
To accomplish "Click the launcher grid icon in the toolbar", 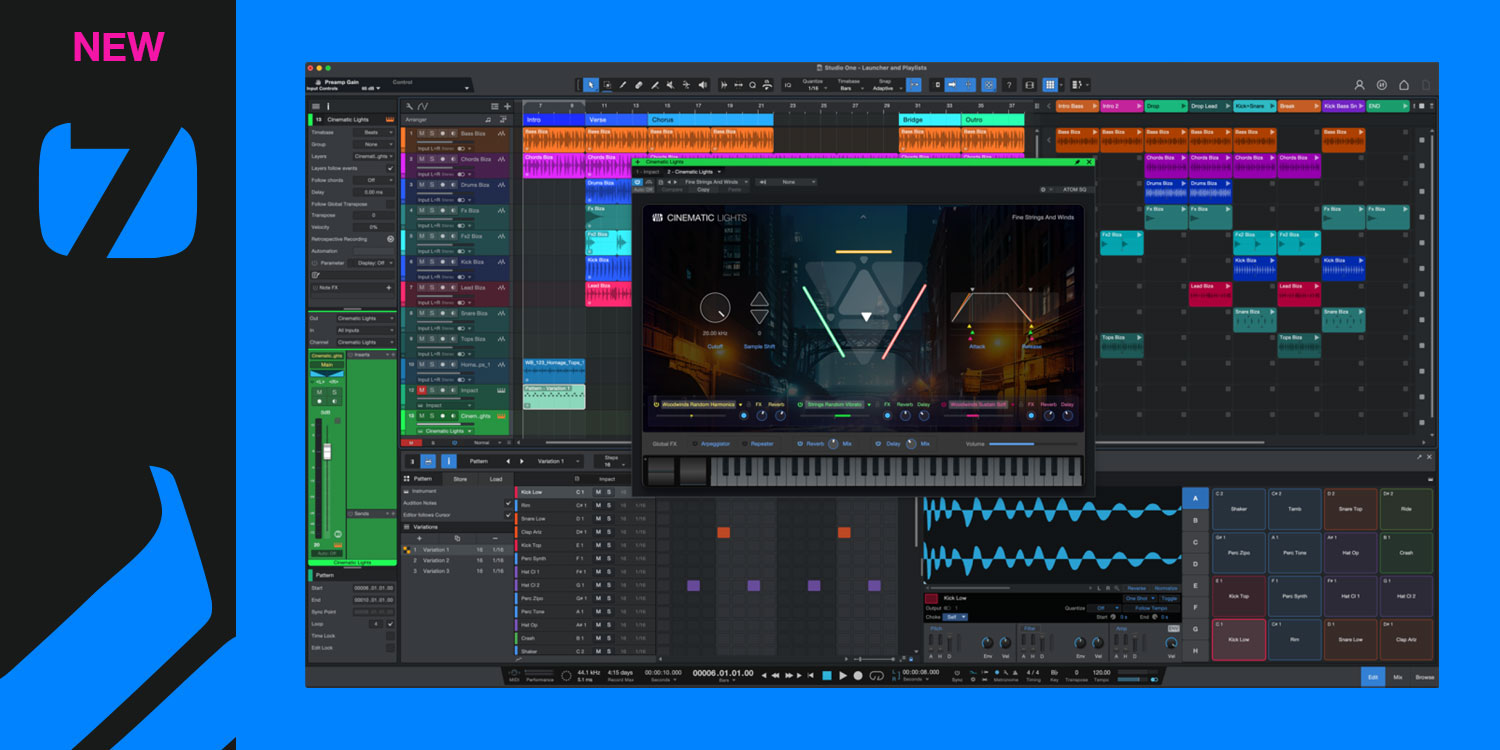I will coord(1049,85).
